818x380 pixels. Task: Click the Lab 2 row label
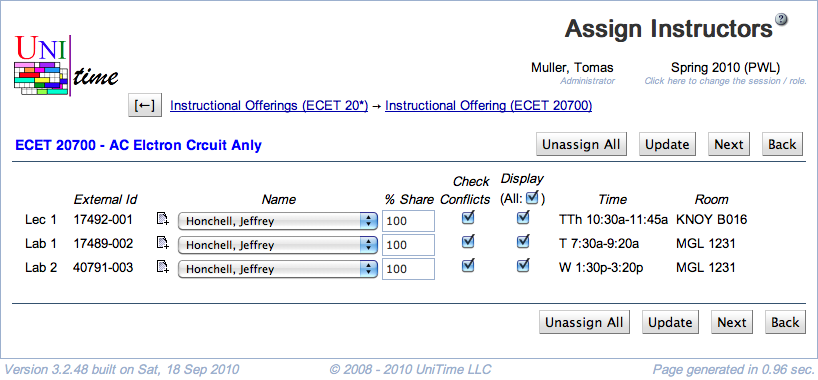pos(41,268)
